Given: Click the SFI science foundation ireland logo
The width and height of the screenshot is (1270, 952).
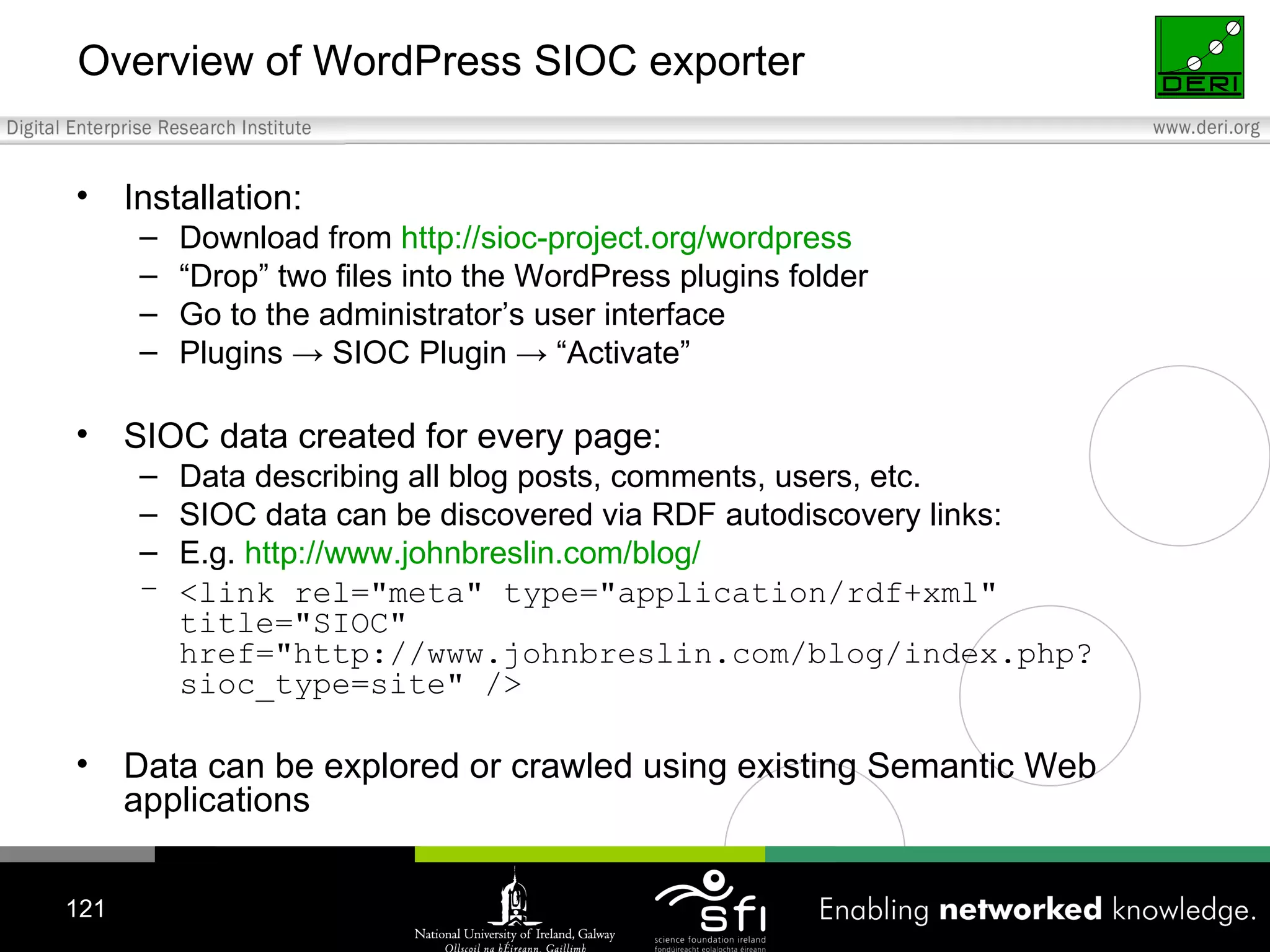Looking at the screenshot, I should click(711, 910).
